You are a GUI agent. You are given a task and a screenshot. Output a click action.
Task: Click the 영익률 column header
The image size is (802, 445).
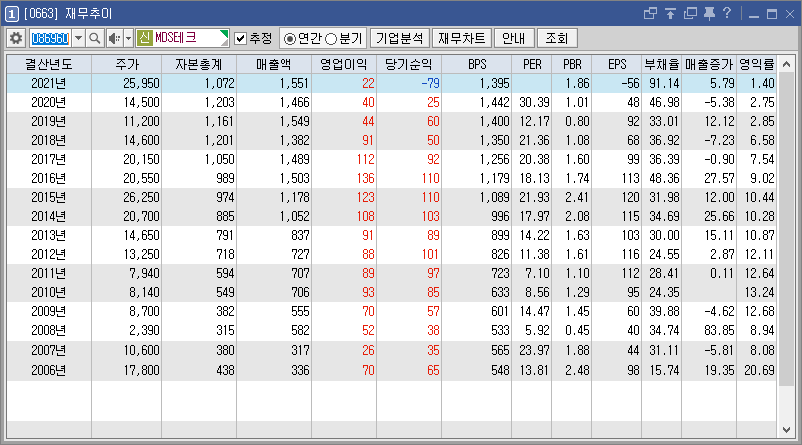pos(756,64)
